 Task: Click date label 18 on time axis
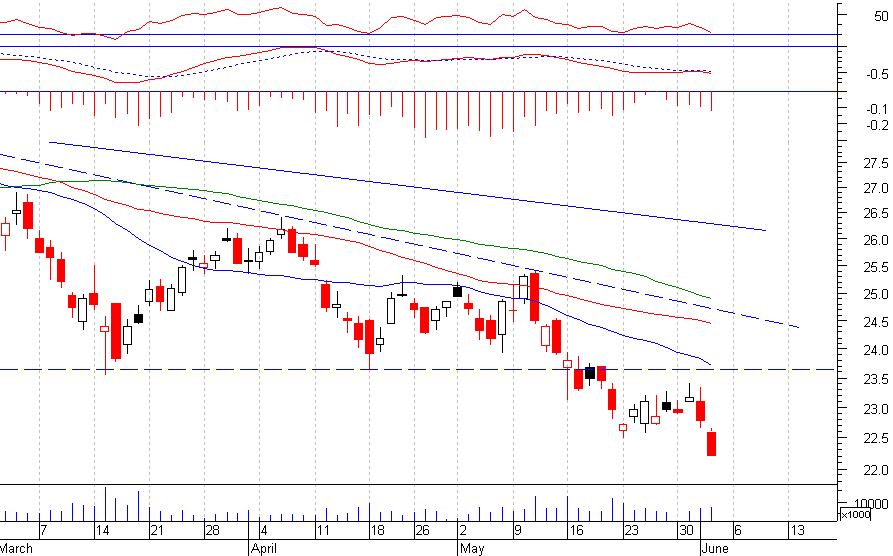click(378, 531)
